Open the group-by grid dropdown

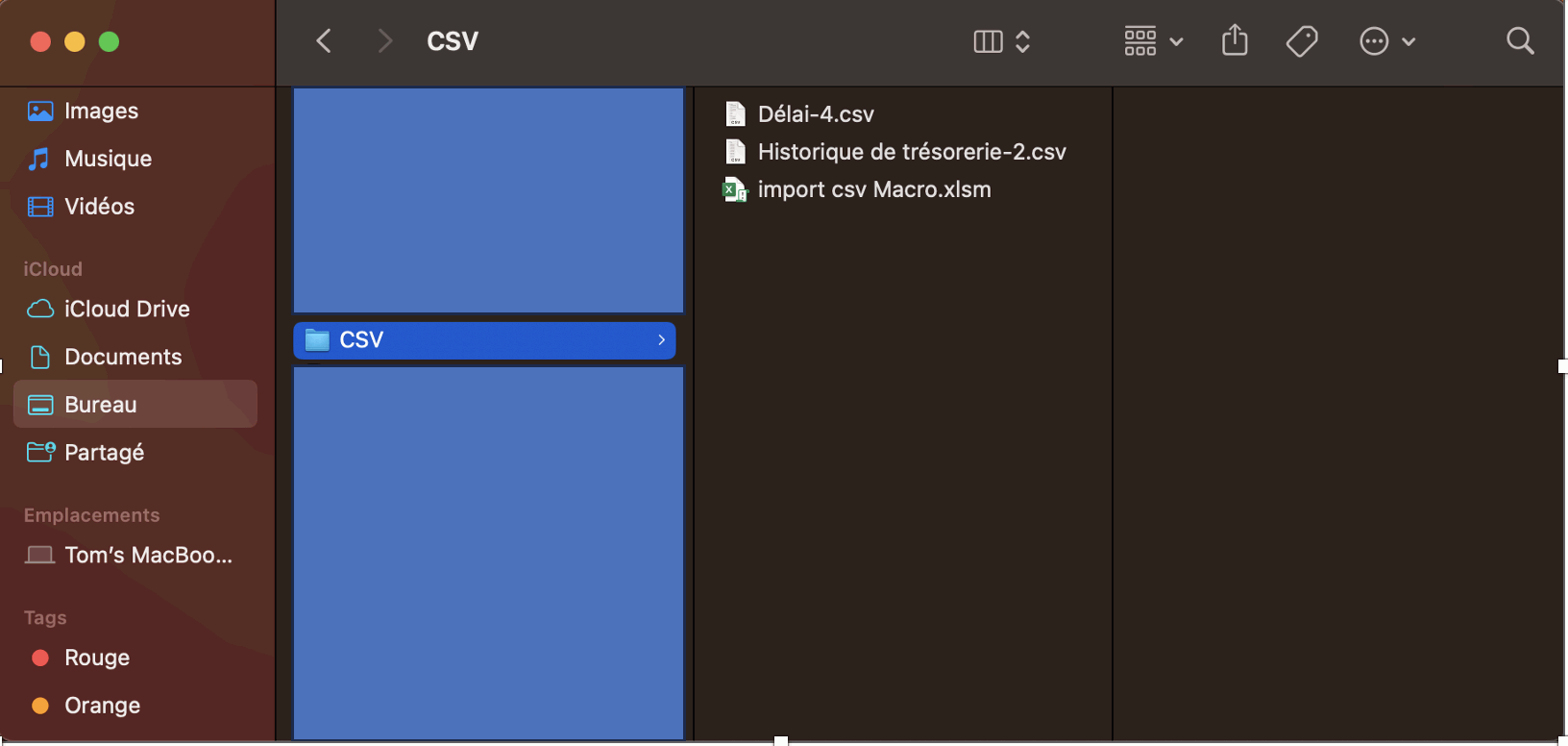coord(1153,41)
